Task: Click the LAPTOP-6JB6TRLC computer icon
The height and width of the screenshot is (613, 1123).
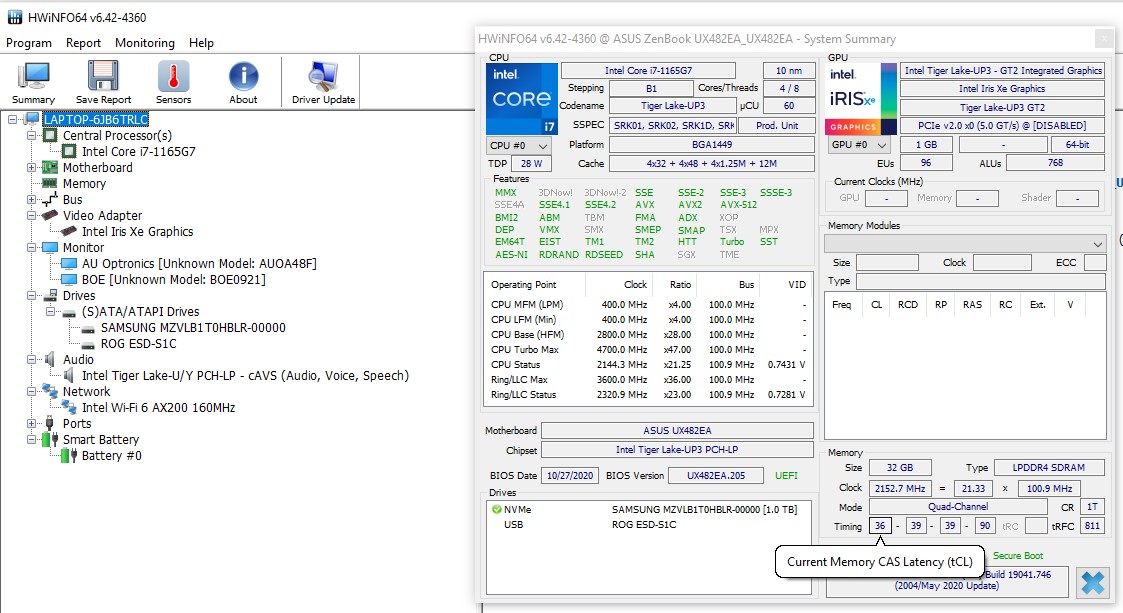Action: coord(32,120)
